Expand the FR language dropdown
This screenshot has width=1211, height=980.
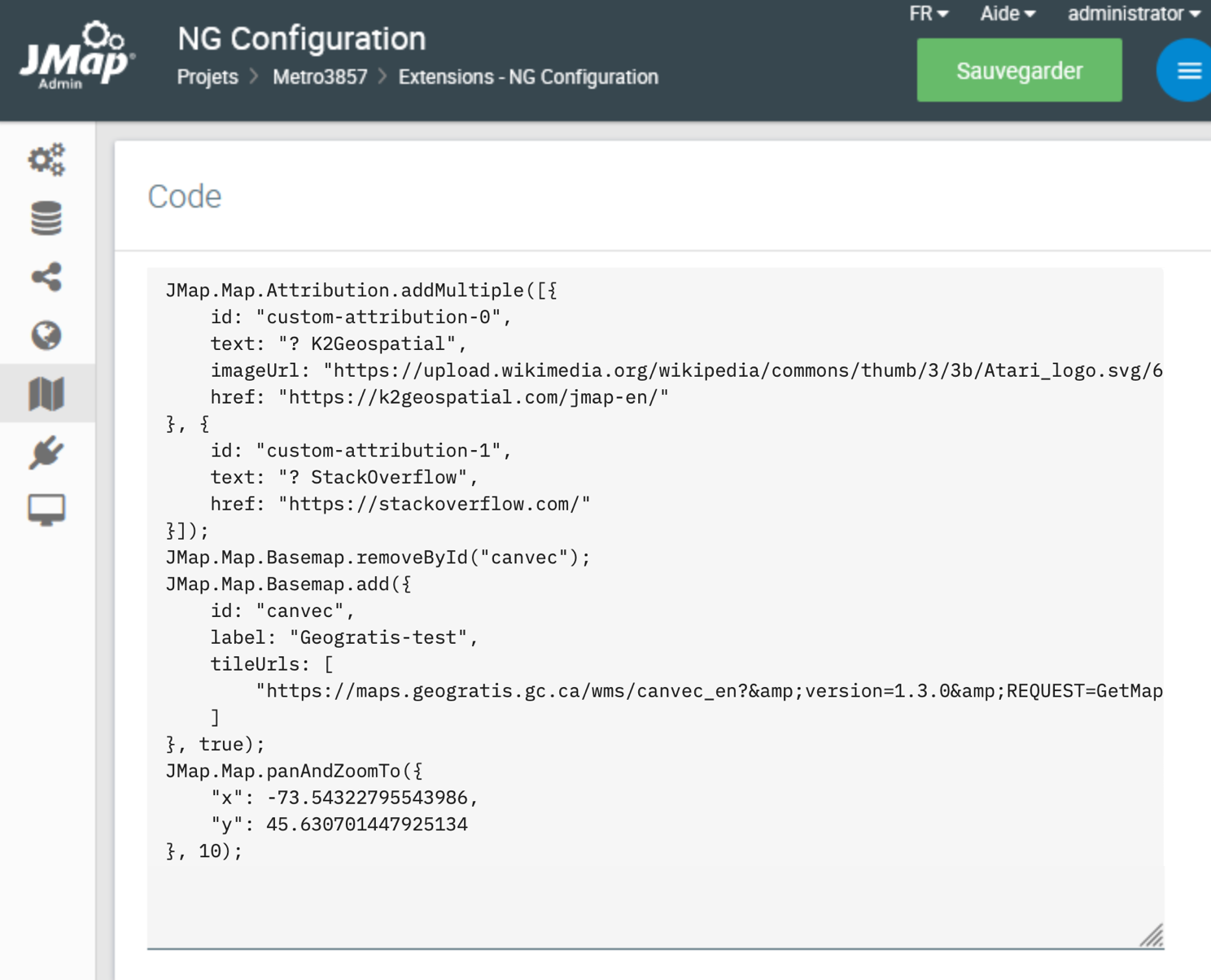click(x=927, y=13)
